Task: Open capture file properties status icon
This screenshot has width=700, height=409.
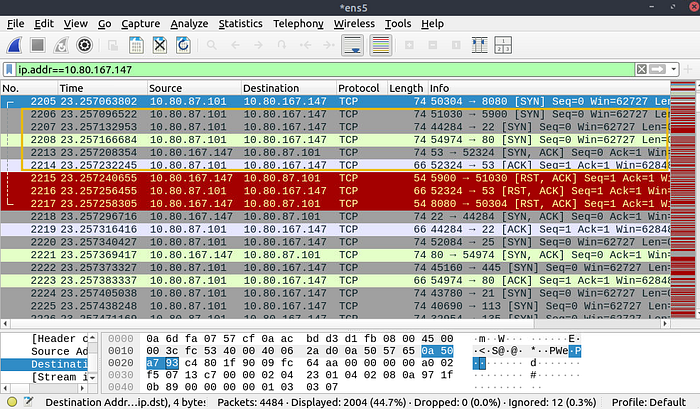Action: click(29, 402)
